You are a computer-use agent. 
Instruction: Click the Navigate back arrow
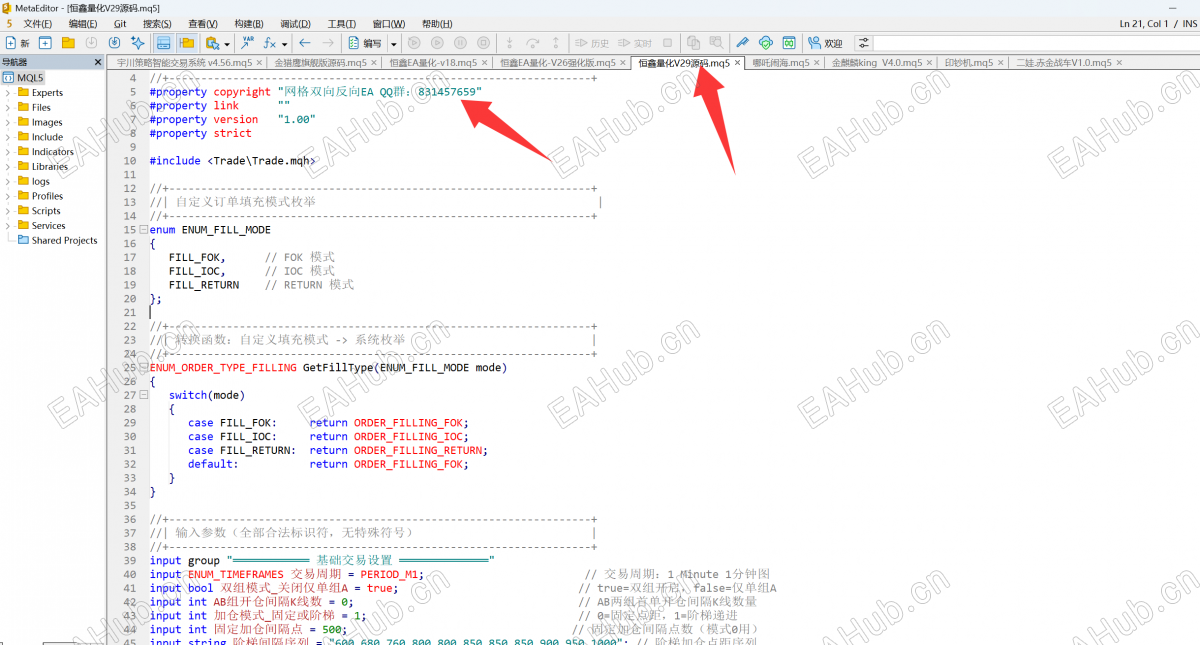pos(304,43)
